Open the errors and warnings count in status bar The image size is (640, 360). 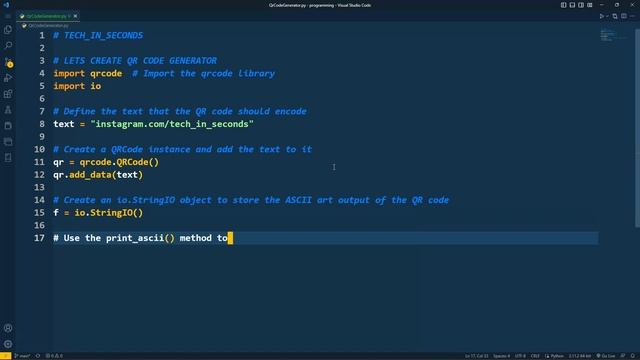[x=54, y=356]
